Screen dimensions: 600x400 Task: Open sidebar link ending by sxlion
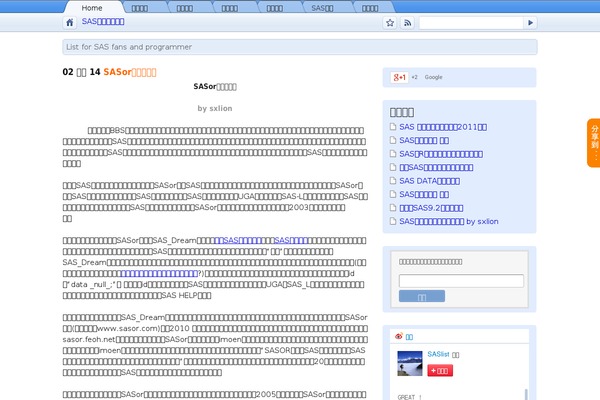tap(448, 221)
